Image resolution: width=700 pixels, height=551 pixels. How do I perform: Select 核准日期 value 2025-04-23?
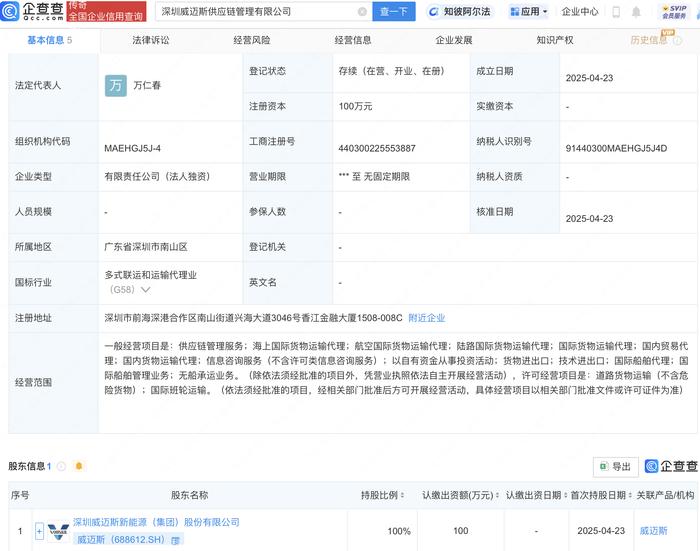(589, 219)
